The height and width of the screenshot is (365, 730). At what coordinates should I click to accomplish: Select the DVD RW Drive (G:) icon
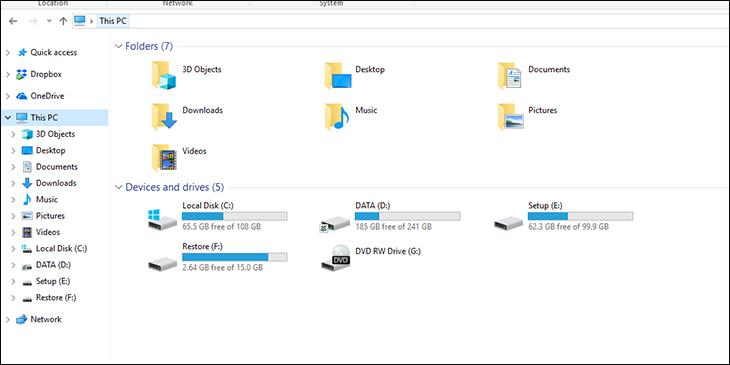[335, 258]
